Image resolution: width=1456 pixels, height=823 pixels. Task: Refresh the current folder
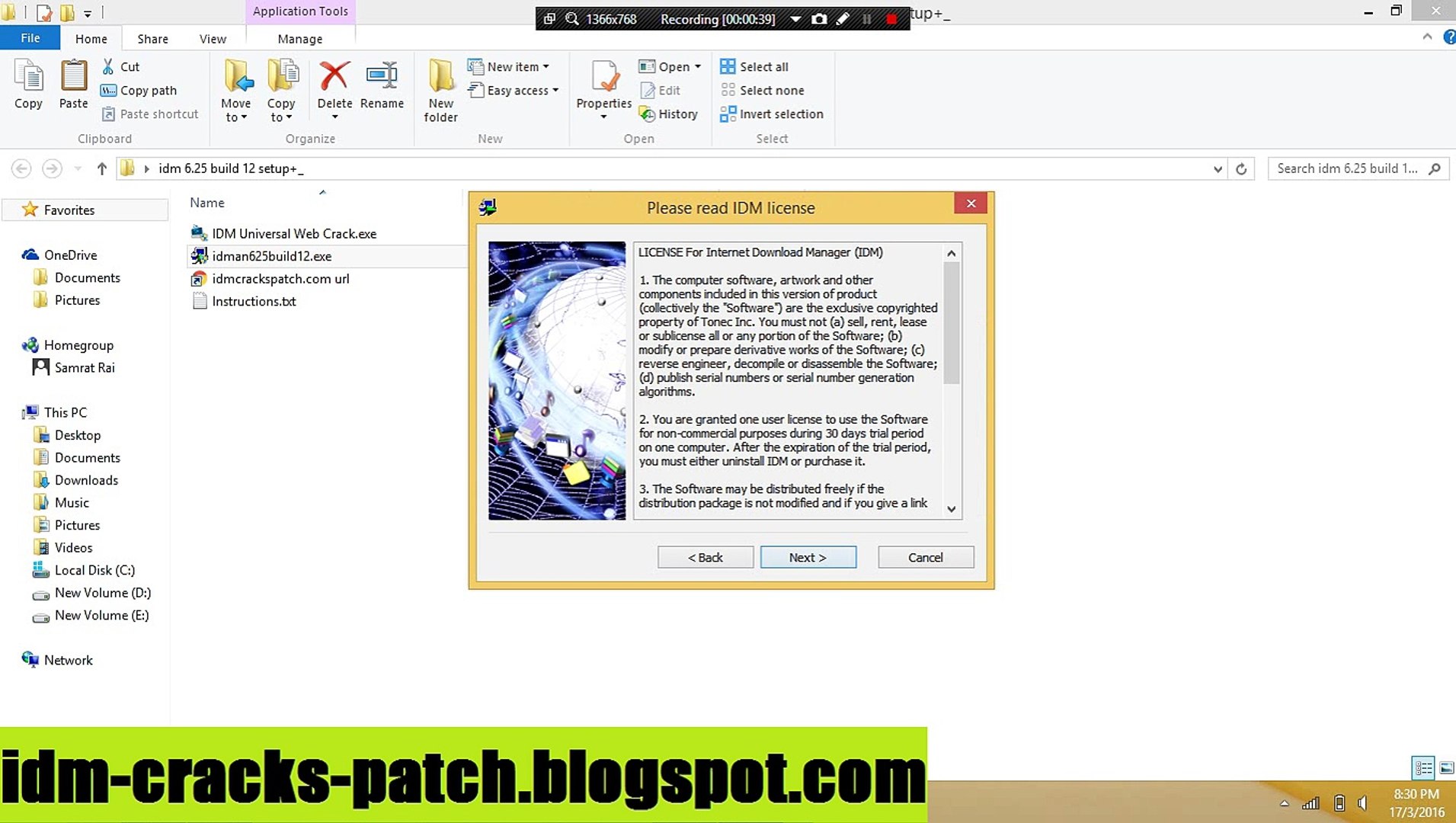click(x=1241, y=169)
